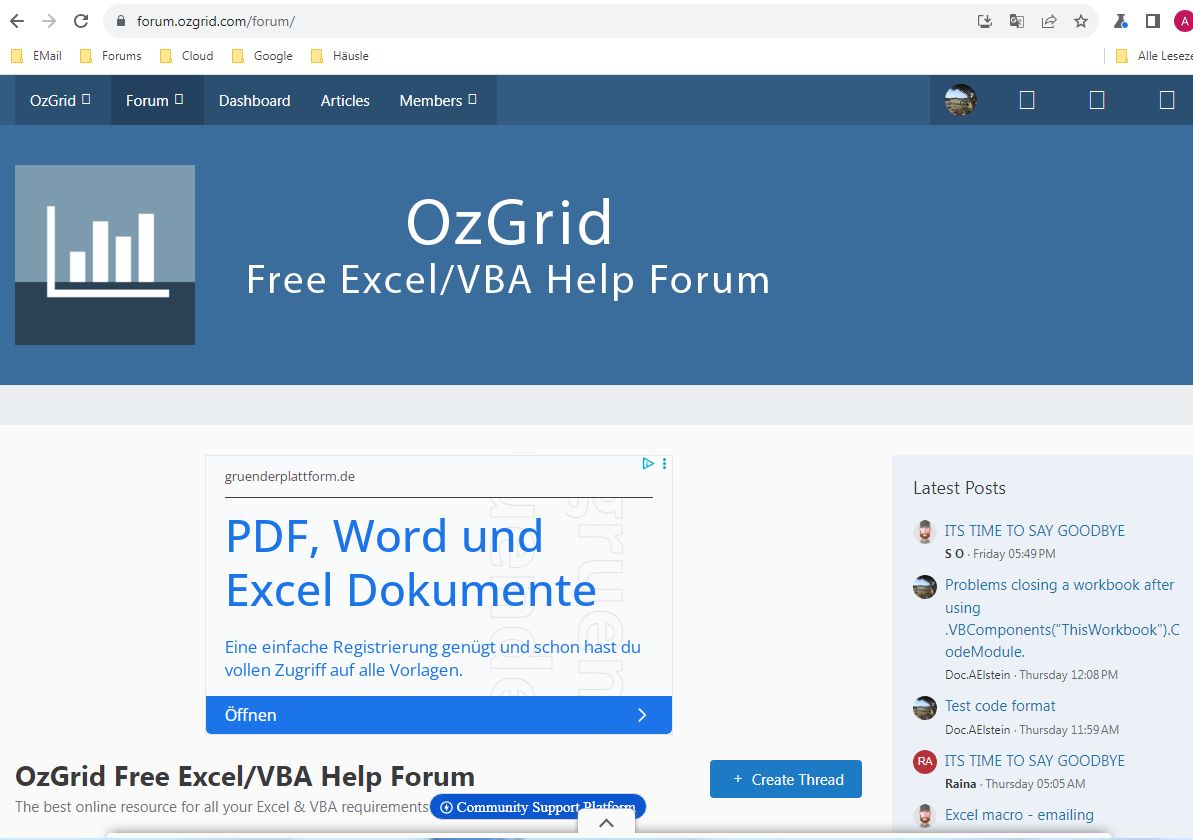Click the Latest Posts heading
This screenshot has height=840, width=1193.
point(959,488)
